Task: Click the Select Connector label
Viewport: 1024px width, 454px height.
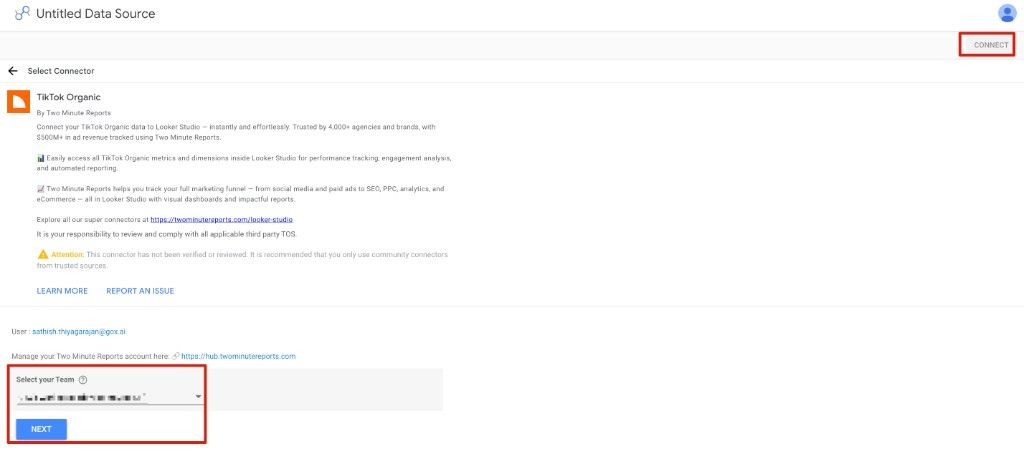Action: (x=61, y=71)
